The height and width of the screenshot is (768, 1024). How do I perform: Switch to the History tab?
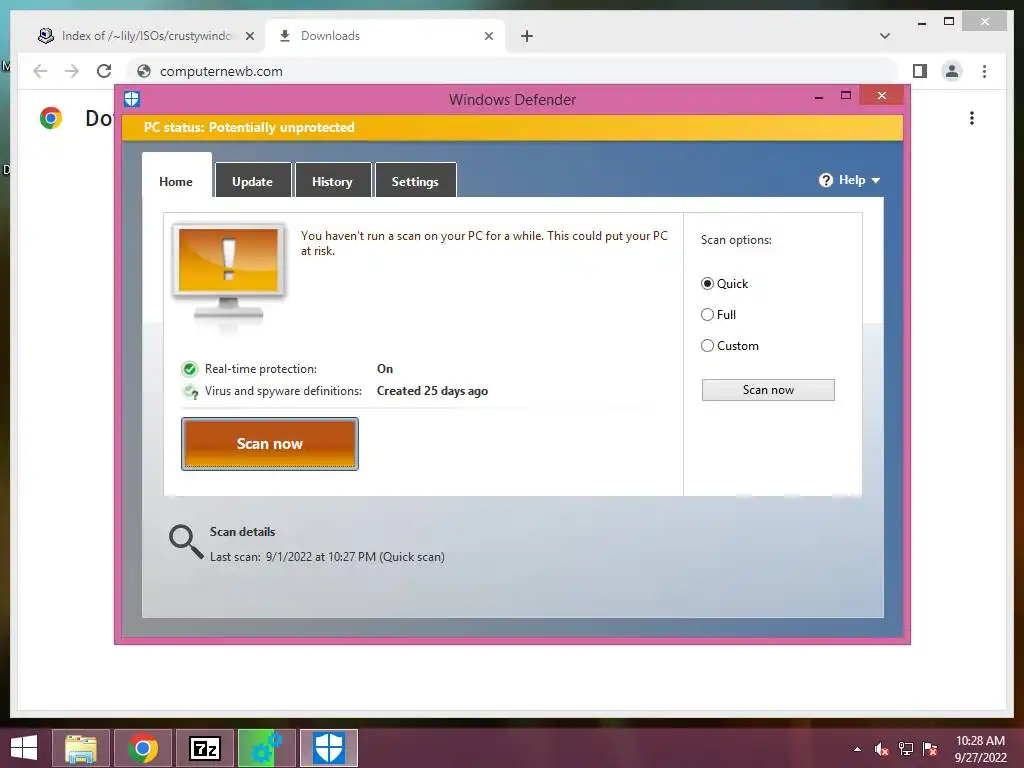(332, 181)
